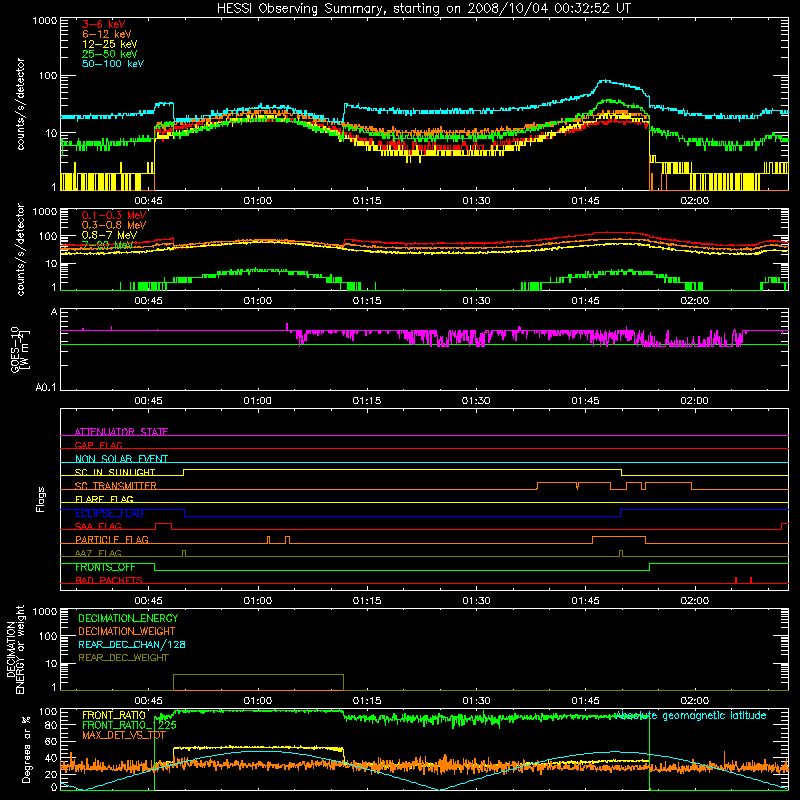
Task: Select the FRONT_RATIO_1225 legend label
Action: click(x=129, y=725)
